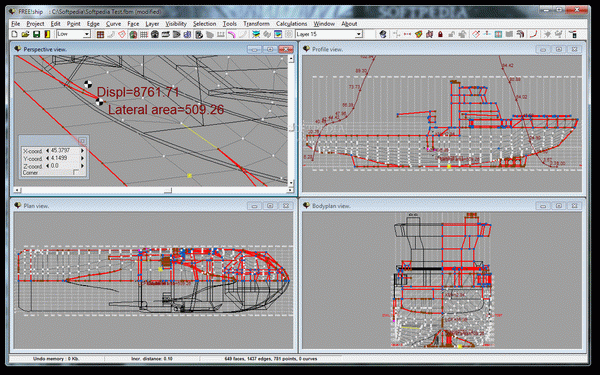Save the model with the green floppy icon
The image size is (600, 375).
(36, 34)
